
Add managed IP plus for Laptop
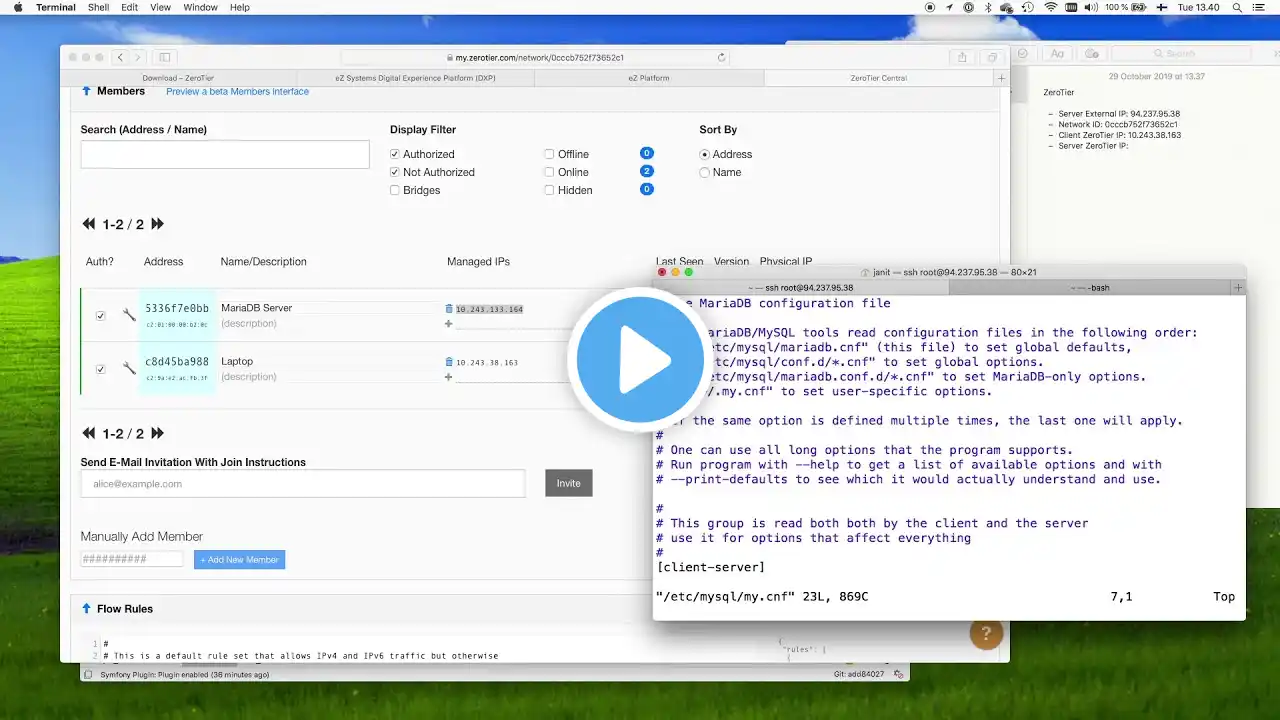coord(449,377)
